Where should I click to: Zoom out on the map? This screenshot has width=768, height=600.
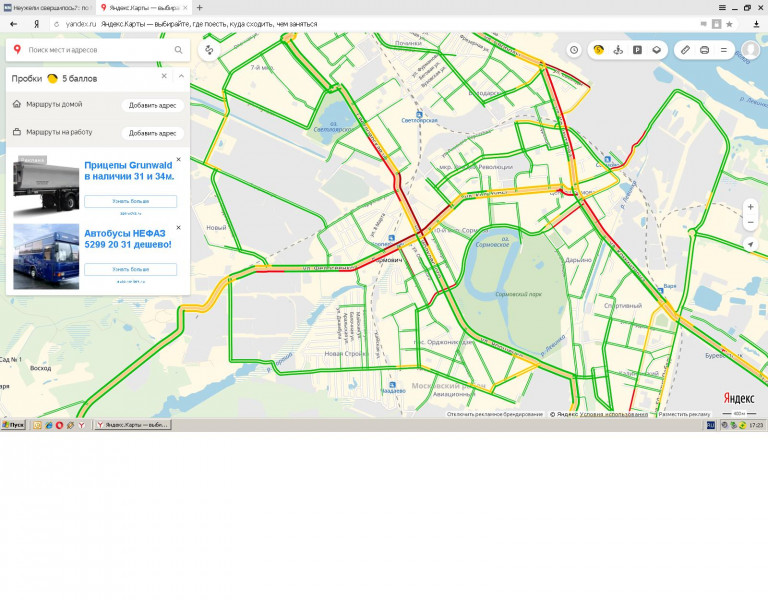click(750, 222)
